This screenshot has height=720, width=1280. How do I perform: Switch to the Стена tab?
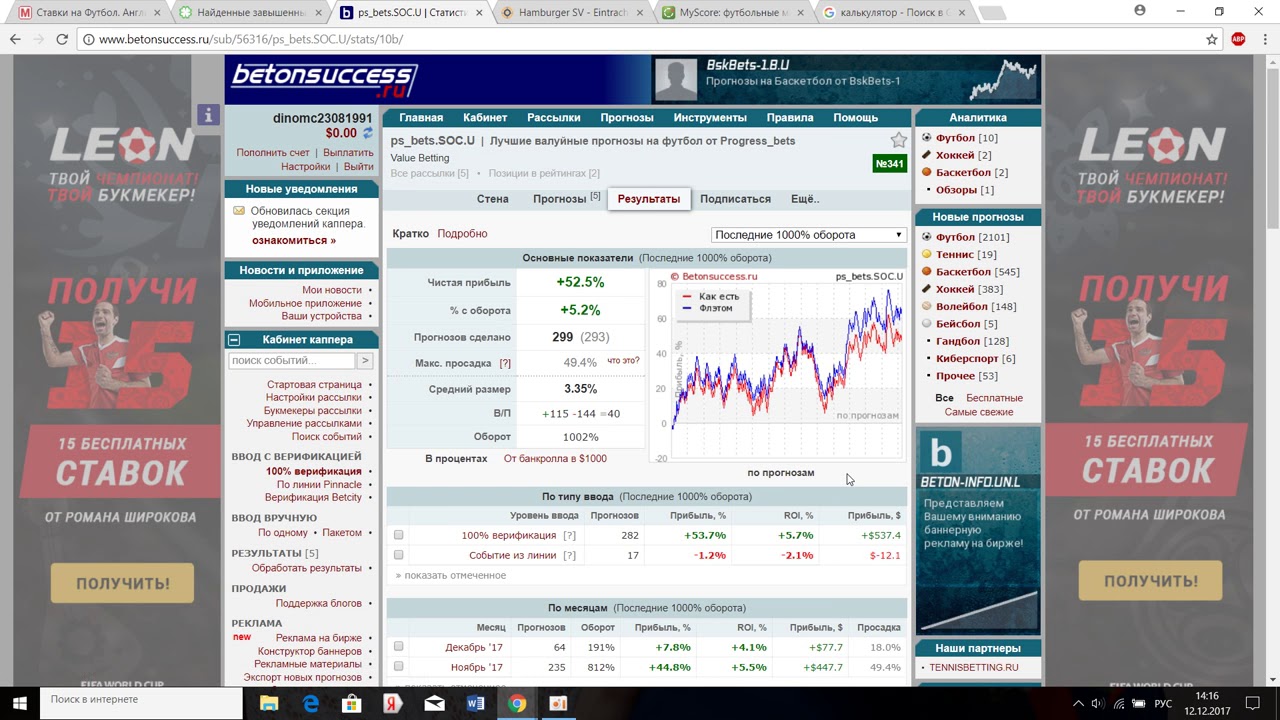pos(492,199)
